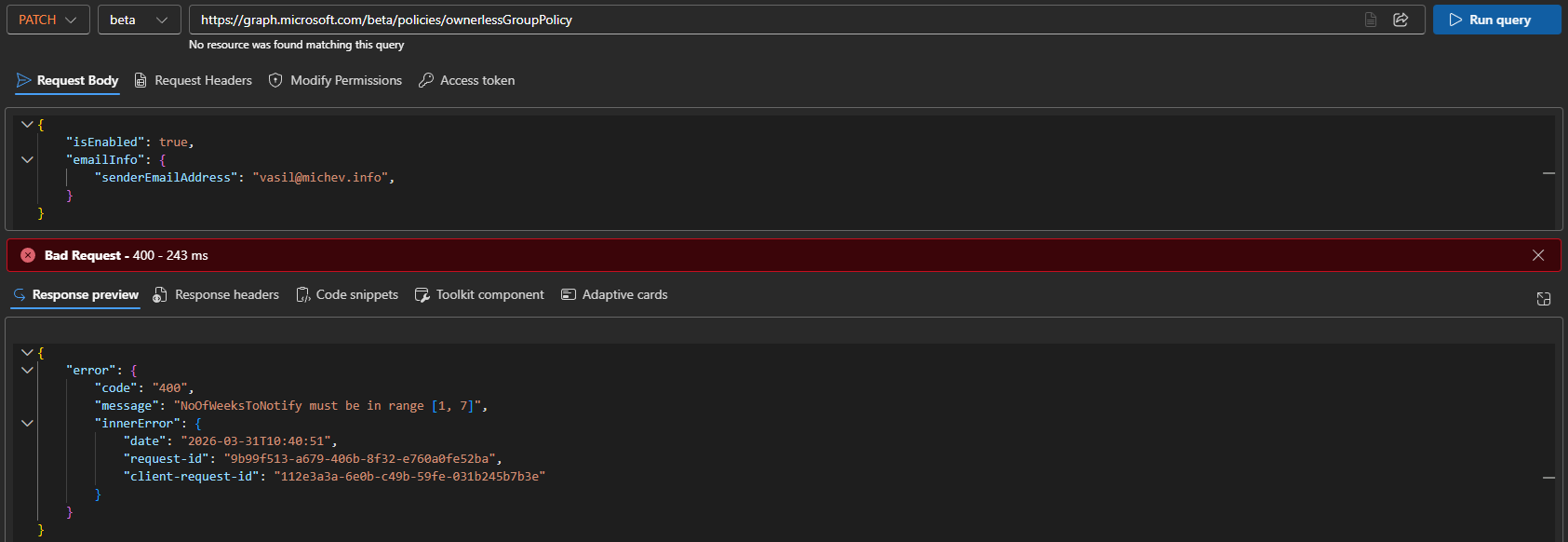Expand response viewer using the corner icon
Image resolution: width=1568 pixels, height=542 pixels.
[x=1544, y=298]
